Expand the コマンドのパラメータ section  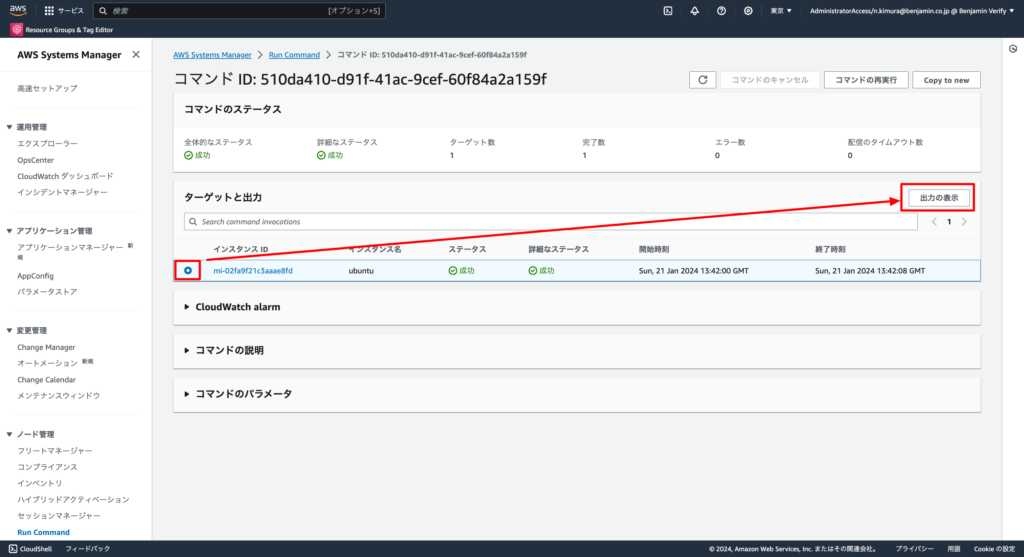pyautogui.click(x=238, y=394)
